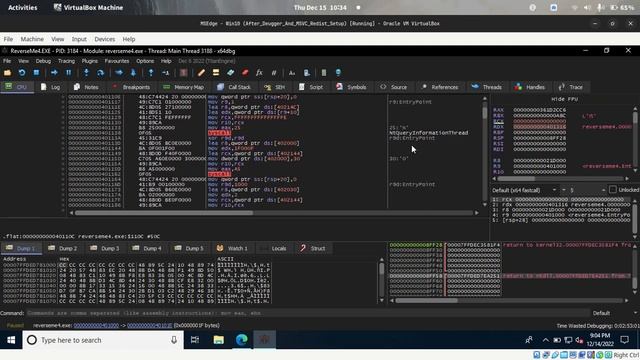Run the program with arrow icon
Image resolution: width=640 pixels, height=360 pixels.
(54, 73)
